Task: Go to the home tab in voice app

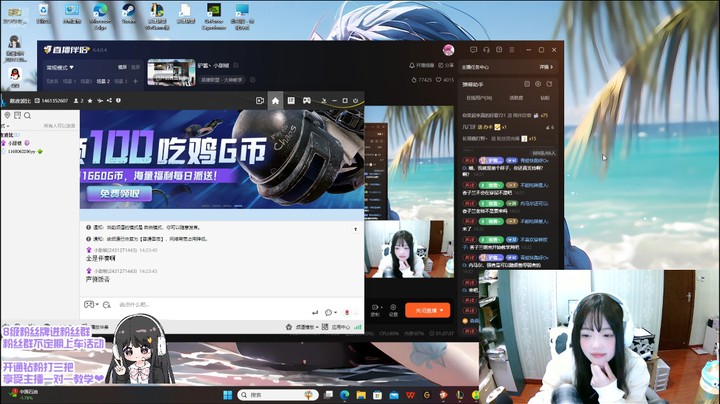Action: (275, 101)
